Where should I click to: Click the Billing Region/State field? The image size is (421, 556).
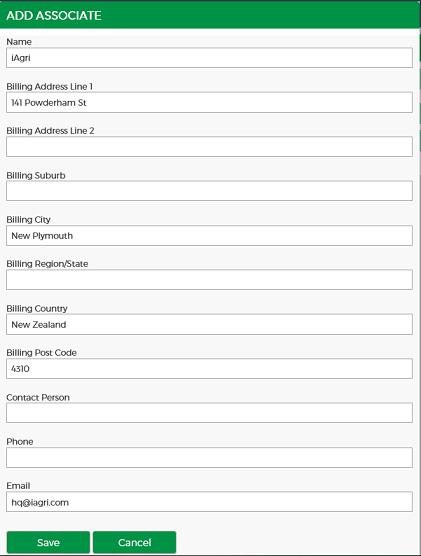pos(209,279)
